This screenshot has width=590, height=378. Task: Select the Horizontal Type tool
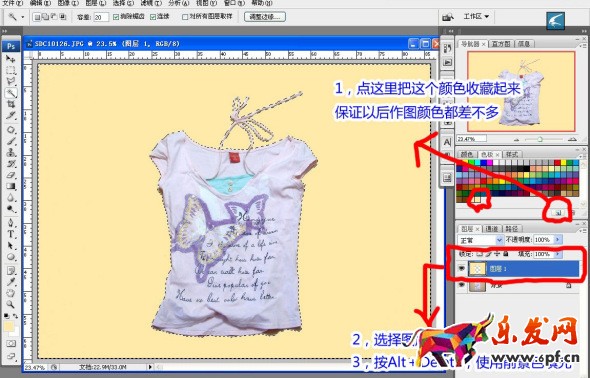point(11,234)
